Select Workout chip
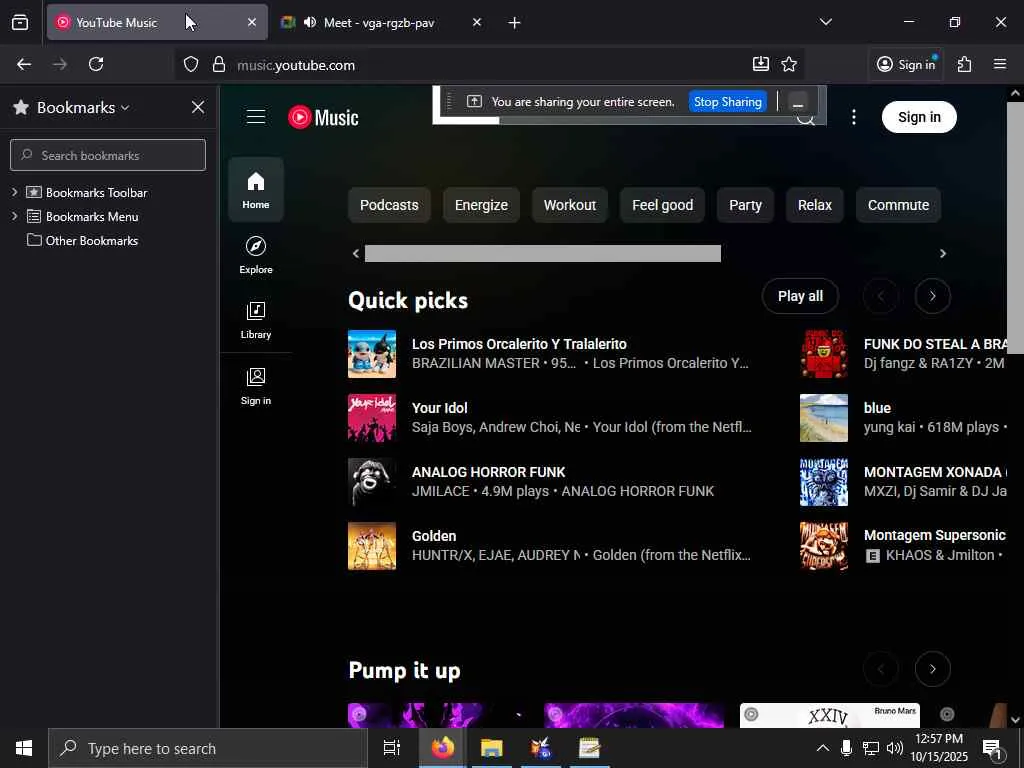The width and height of the screenshot is (1024, 768). pos(569,205)
